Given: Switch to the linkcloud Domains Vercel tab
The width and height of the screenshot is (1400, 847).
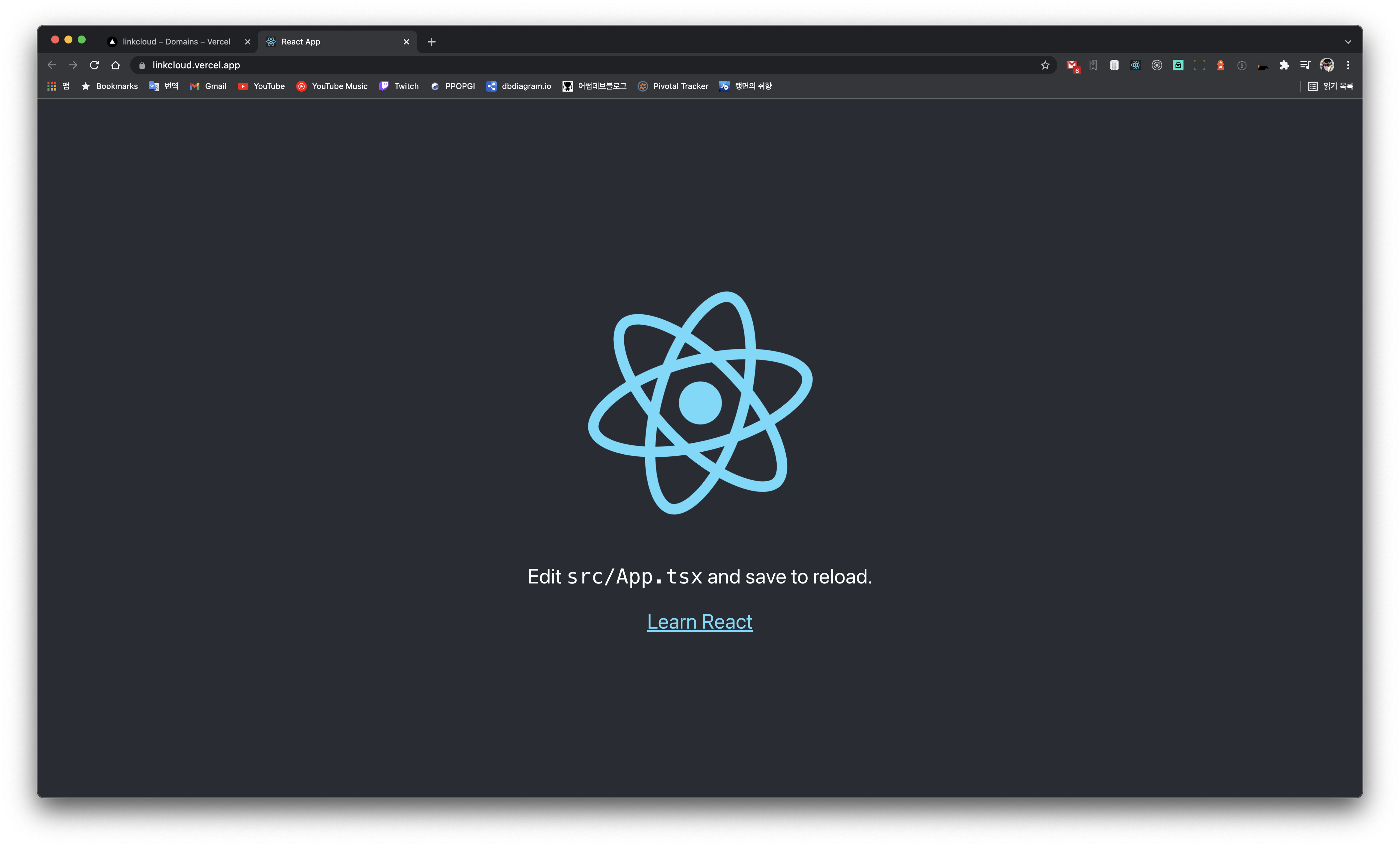Looking at the screenshot, I should (176, 42).
